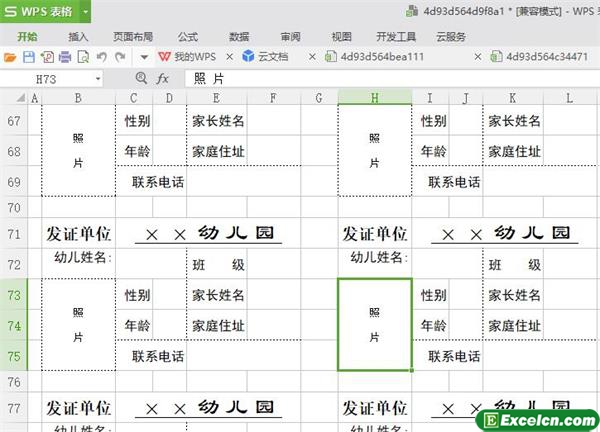Click the Print Preview icon
This screenshot has width=600, height=432.
coord(83,57)
